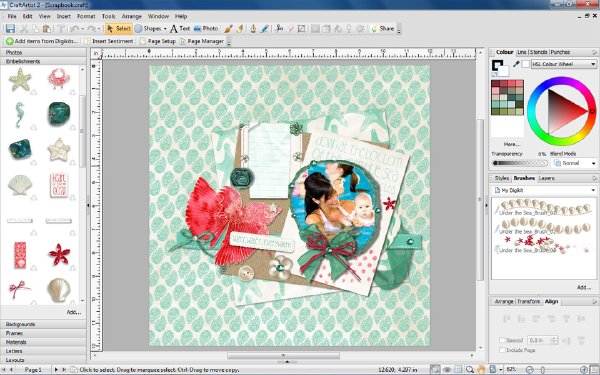Expand the Frames section

(x=43, y=333)
